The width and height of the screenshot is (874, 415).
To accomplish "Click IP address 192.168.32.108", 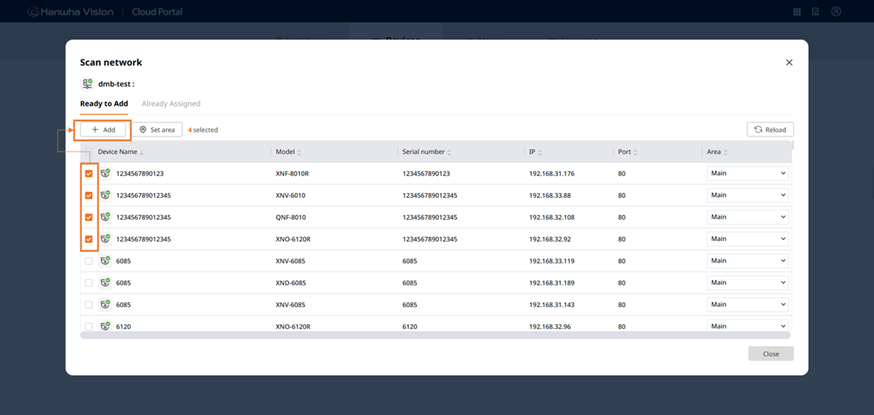I will 552,217.
